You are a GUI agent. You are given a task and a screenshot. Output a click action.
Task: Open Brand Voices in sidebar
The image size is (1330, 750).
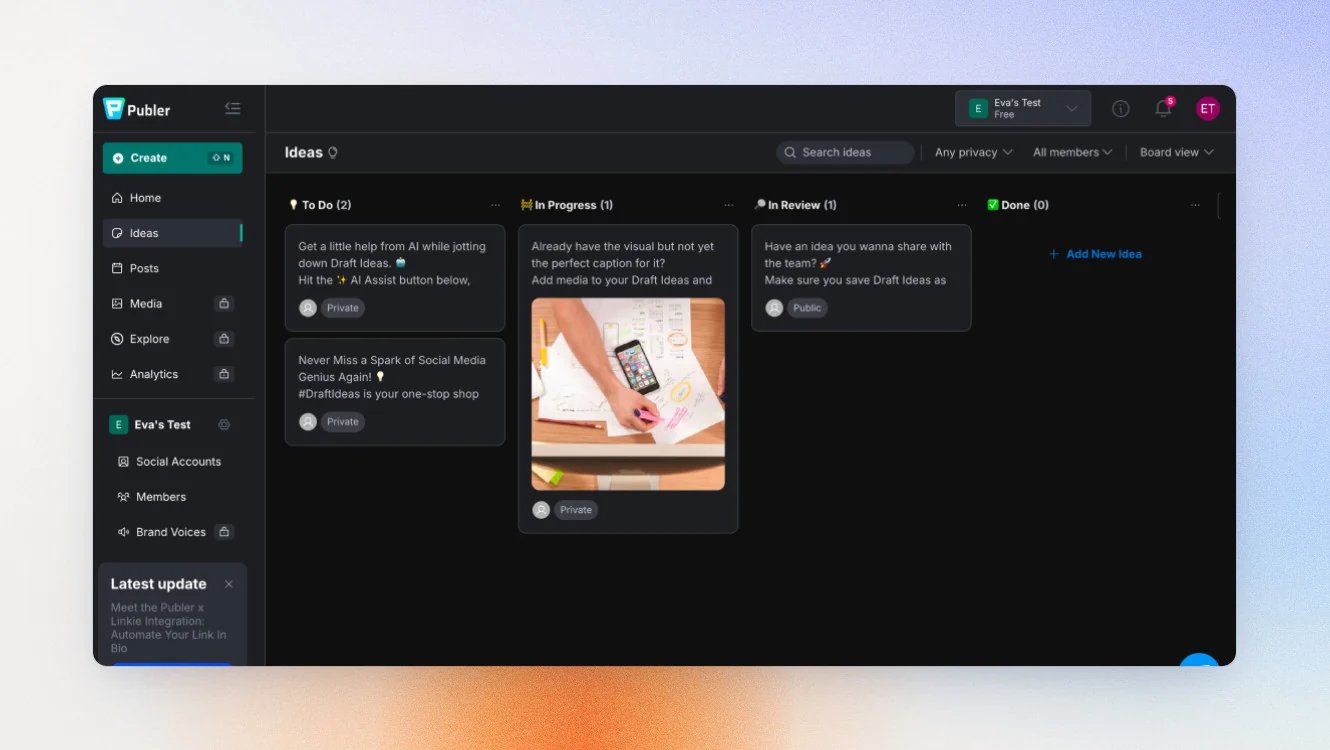pyautogui.click(x=161, y=532)
